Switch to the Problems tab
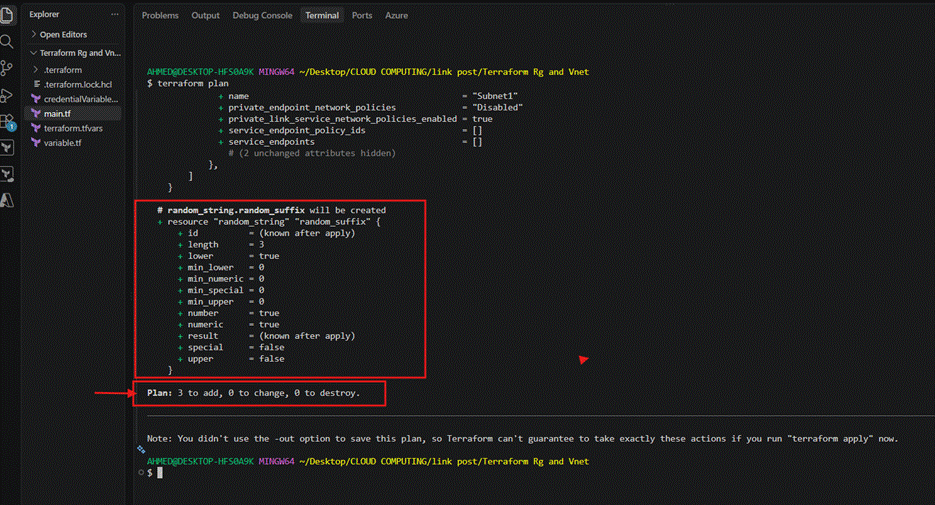This screenshot has width=935, height=505. pos(160,16)
